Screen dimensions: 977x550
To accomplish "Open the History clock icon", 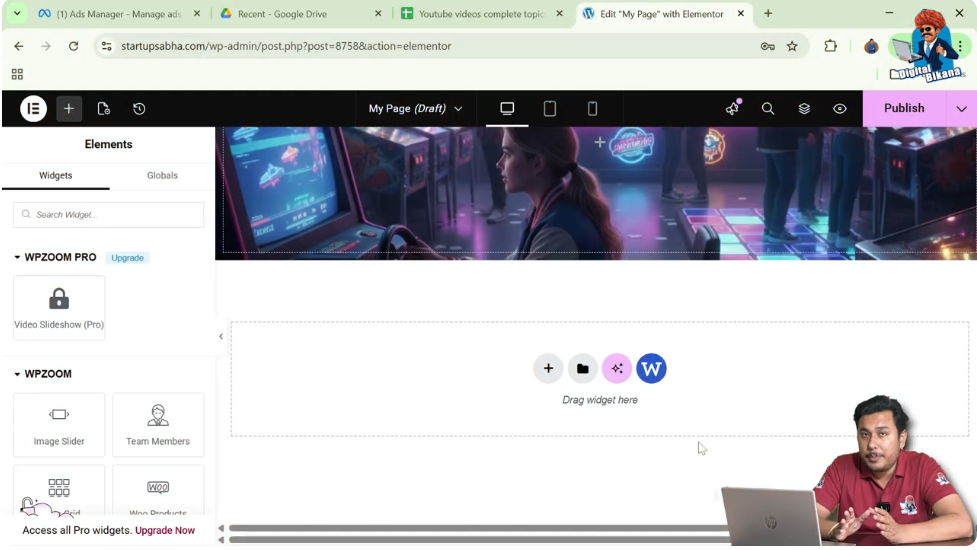I will (139, 108).
